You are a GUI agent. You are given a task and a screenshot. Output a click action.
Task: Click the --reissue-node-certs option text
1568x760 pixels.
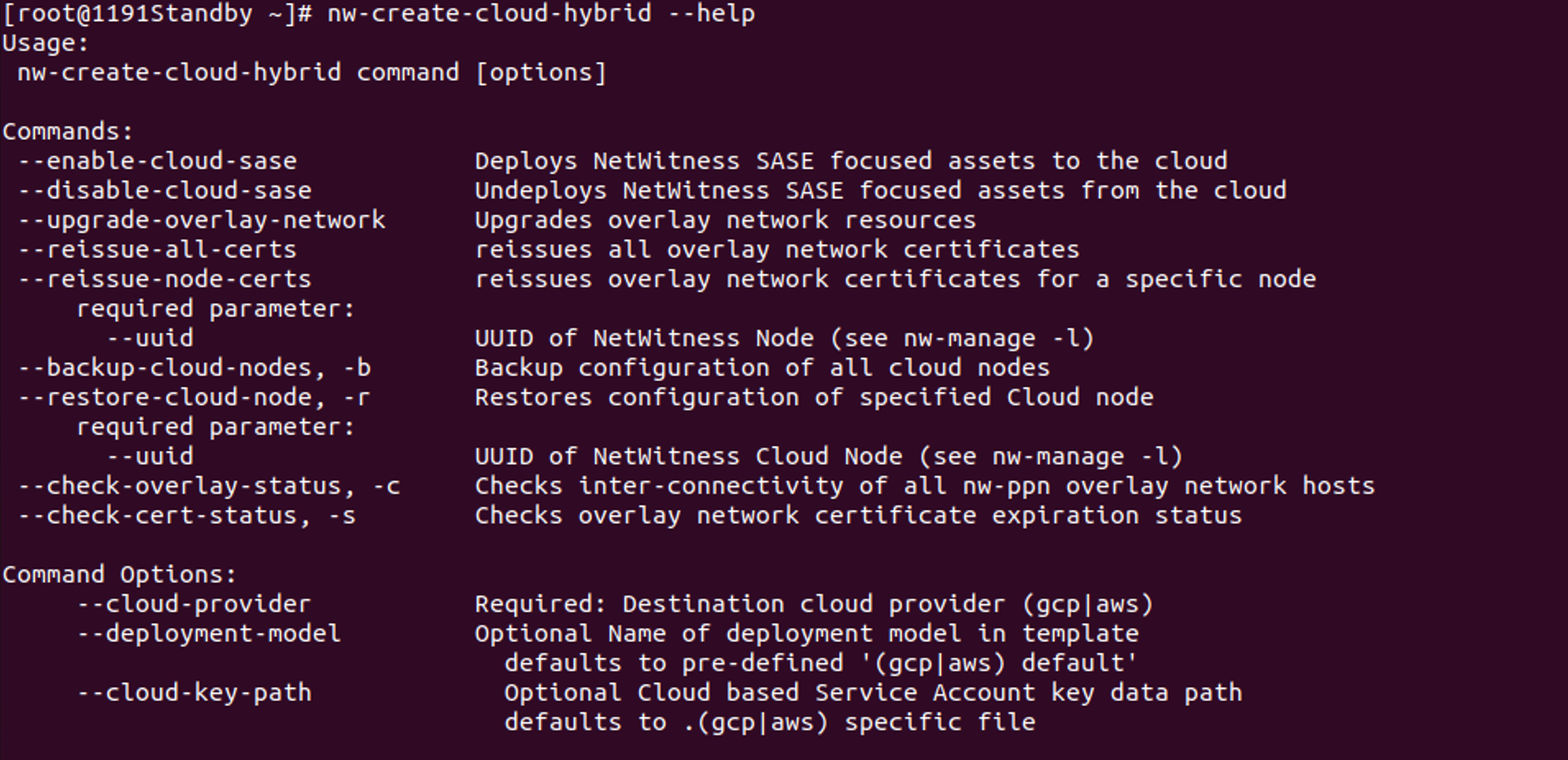164,279
